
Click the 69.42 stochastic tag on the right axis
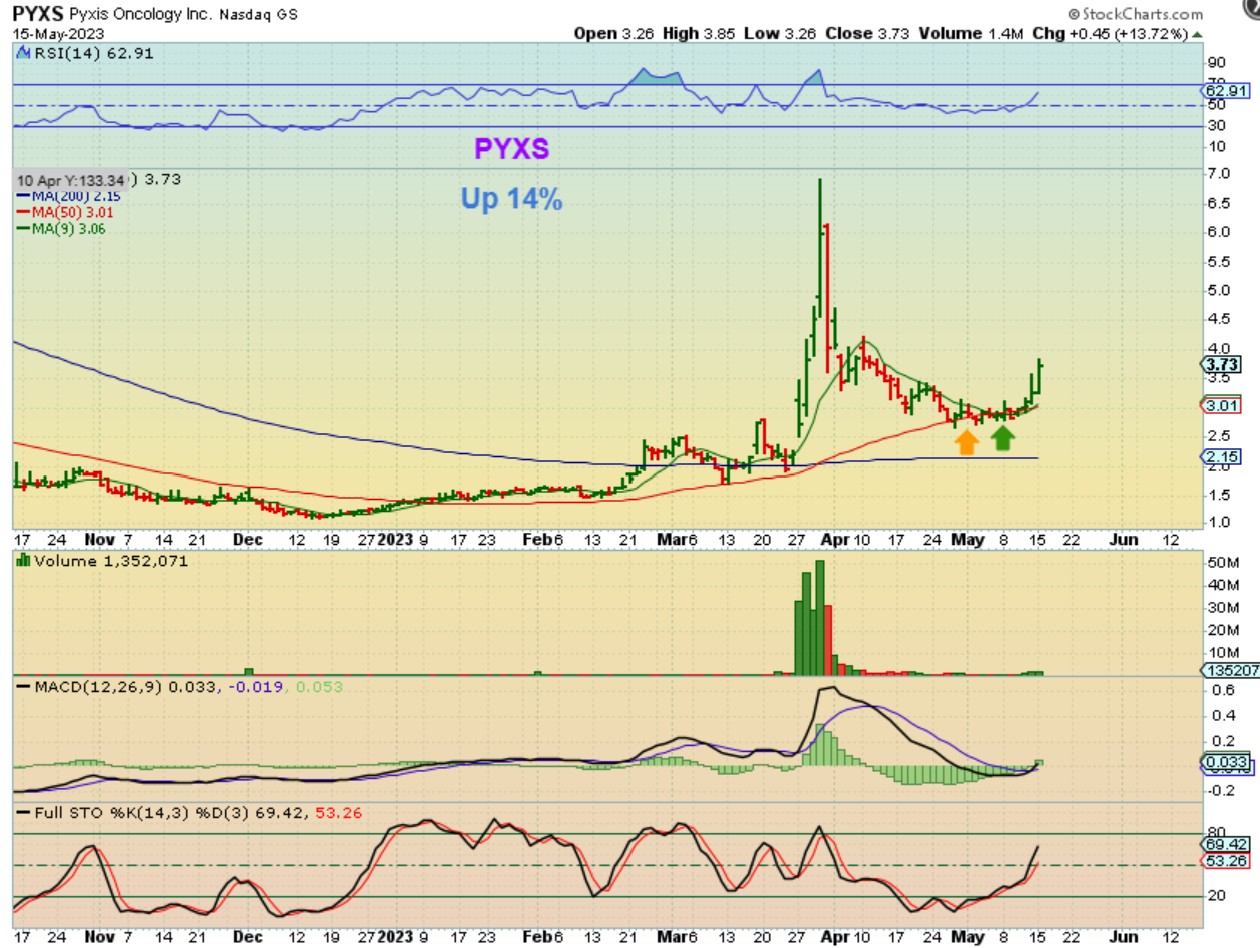pos(1226,845)
